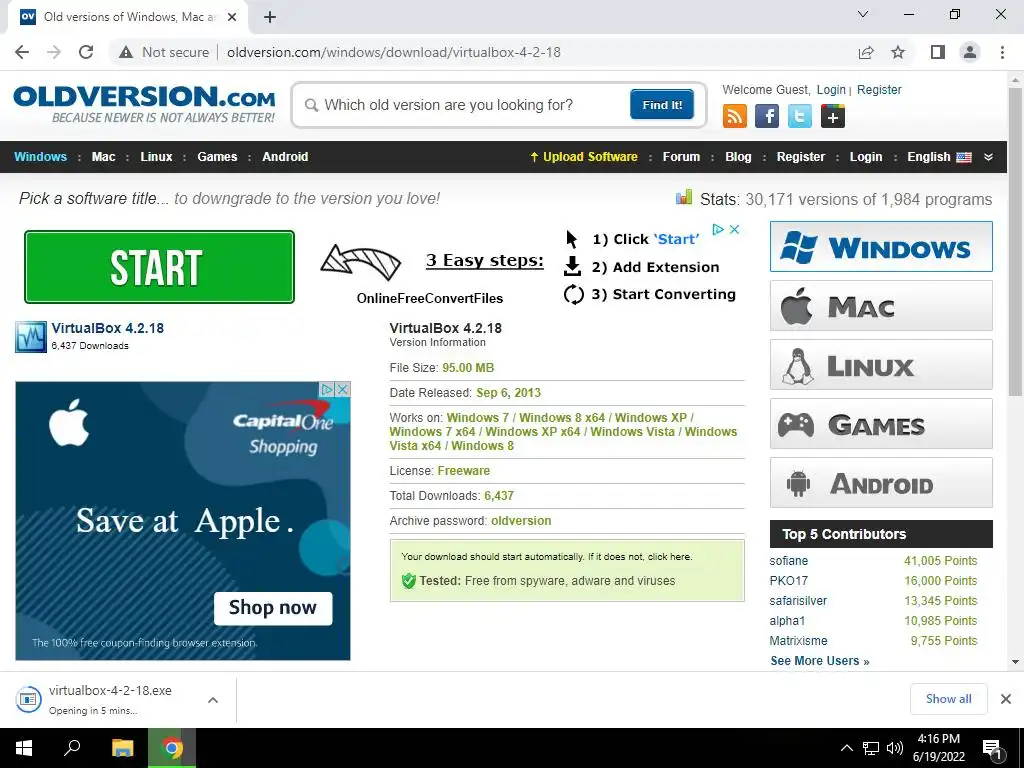Click Register in the black nav bar
This screenshot has height=768, width=1024.
tap(801, 157)
